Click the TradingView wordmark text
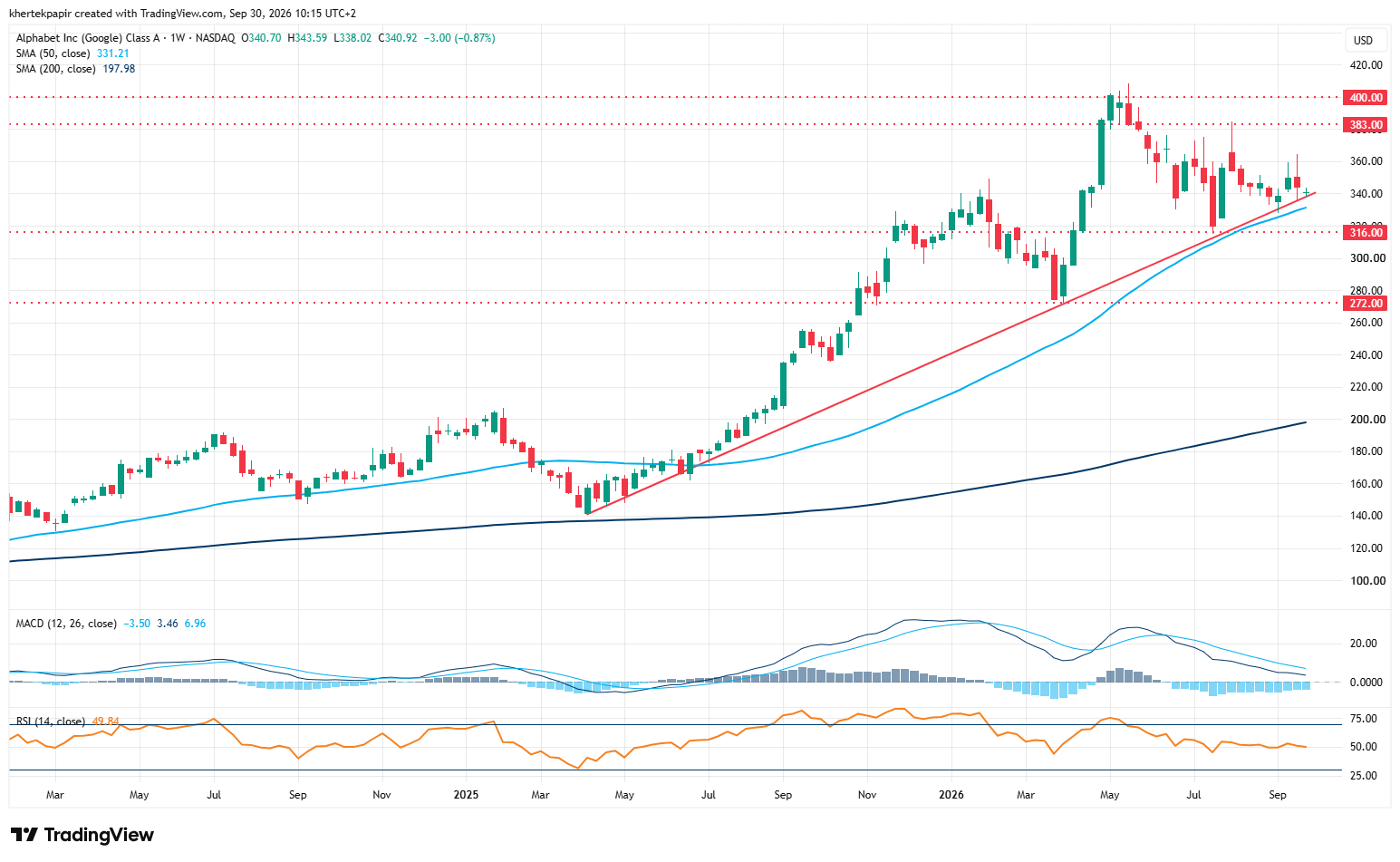Viewport: 1400px width, 862px height. pos(99,835)
